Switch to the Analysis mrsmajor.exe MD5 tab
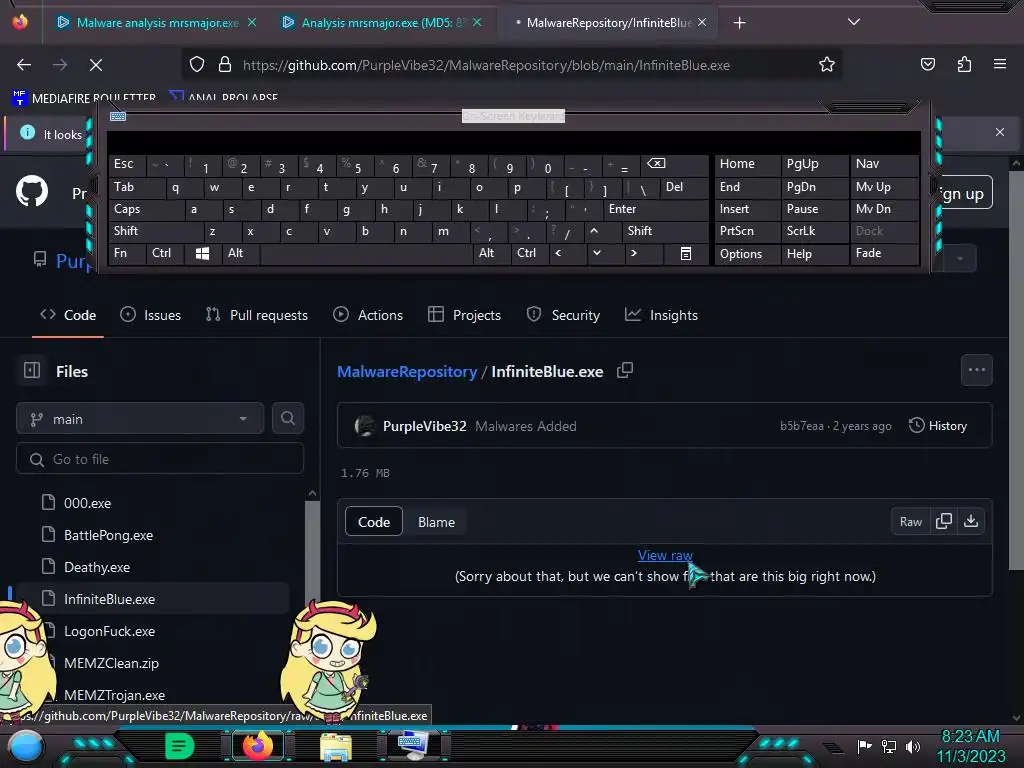 (x=383, y=23)
